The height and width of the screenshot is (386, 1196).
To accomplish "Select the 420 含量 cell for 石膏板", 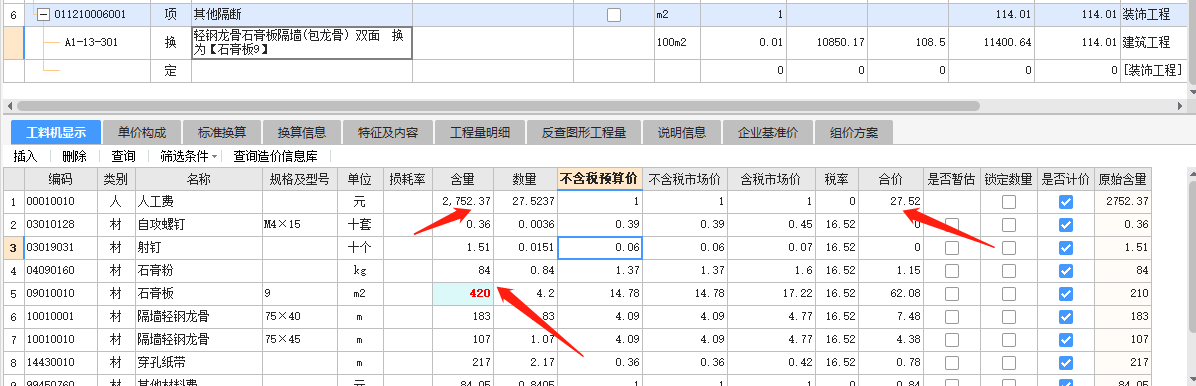I will 462,293.
